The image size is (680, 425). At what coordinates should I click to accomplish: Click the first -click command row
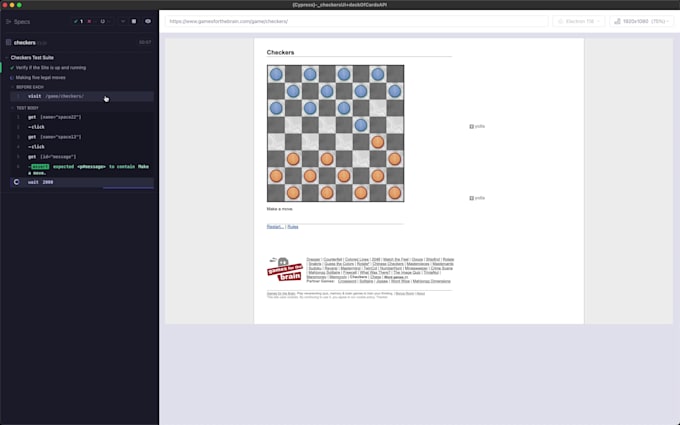point(82,127)
